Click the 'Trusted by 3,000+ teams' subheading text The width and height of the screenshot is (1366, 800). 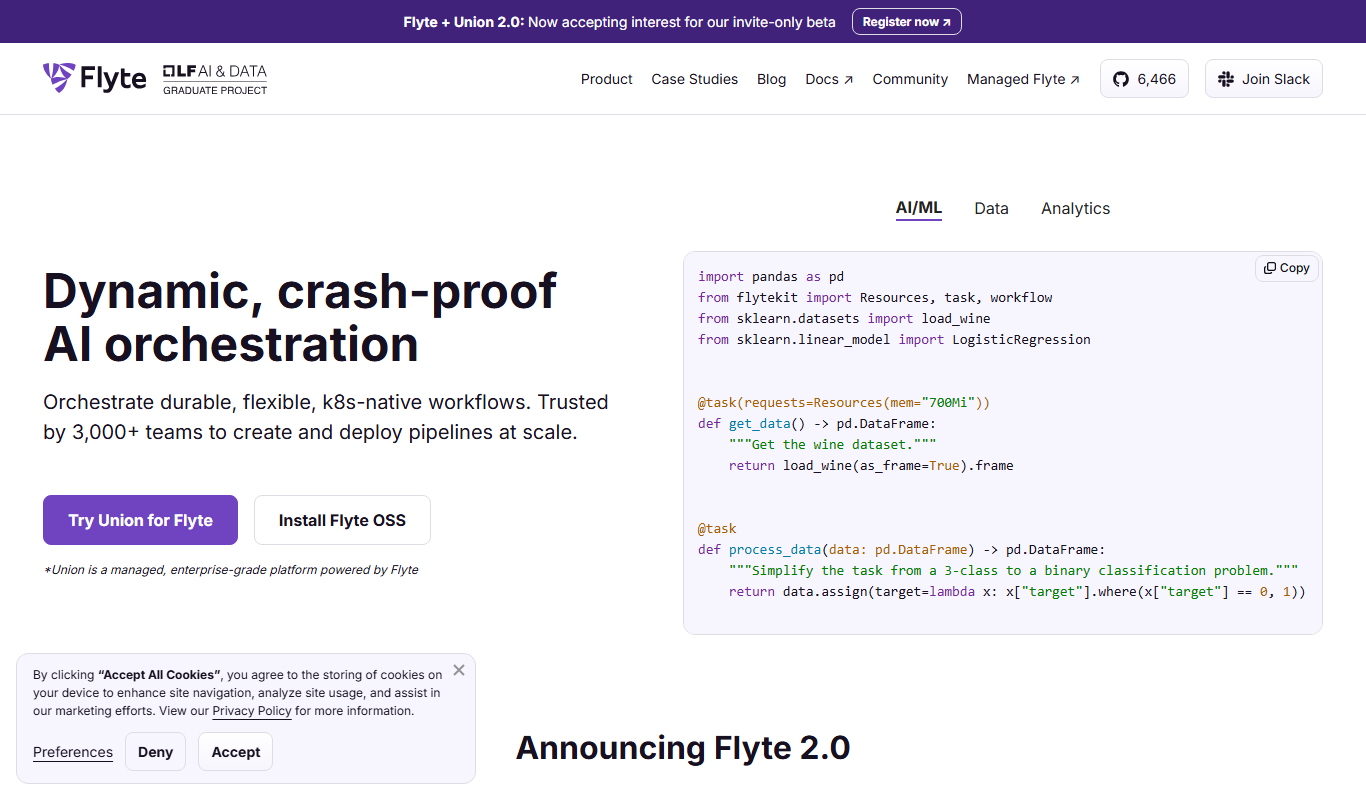(325, 418)
